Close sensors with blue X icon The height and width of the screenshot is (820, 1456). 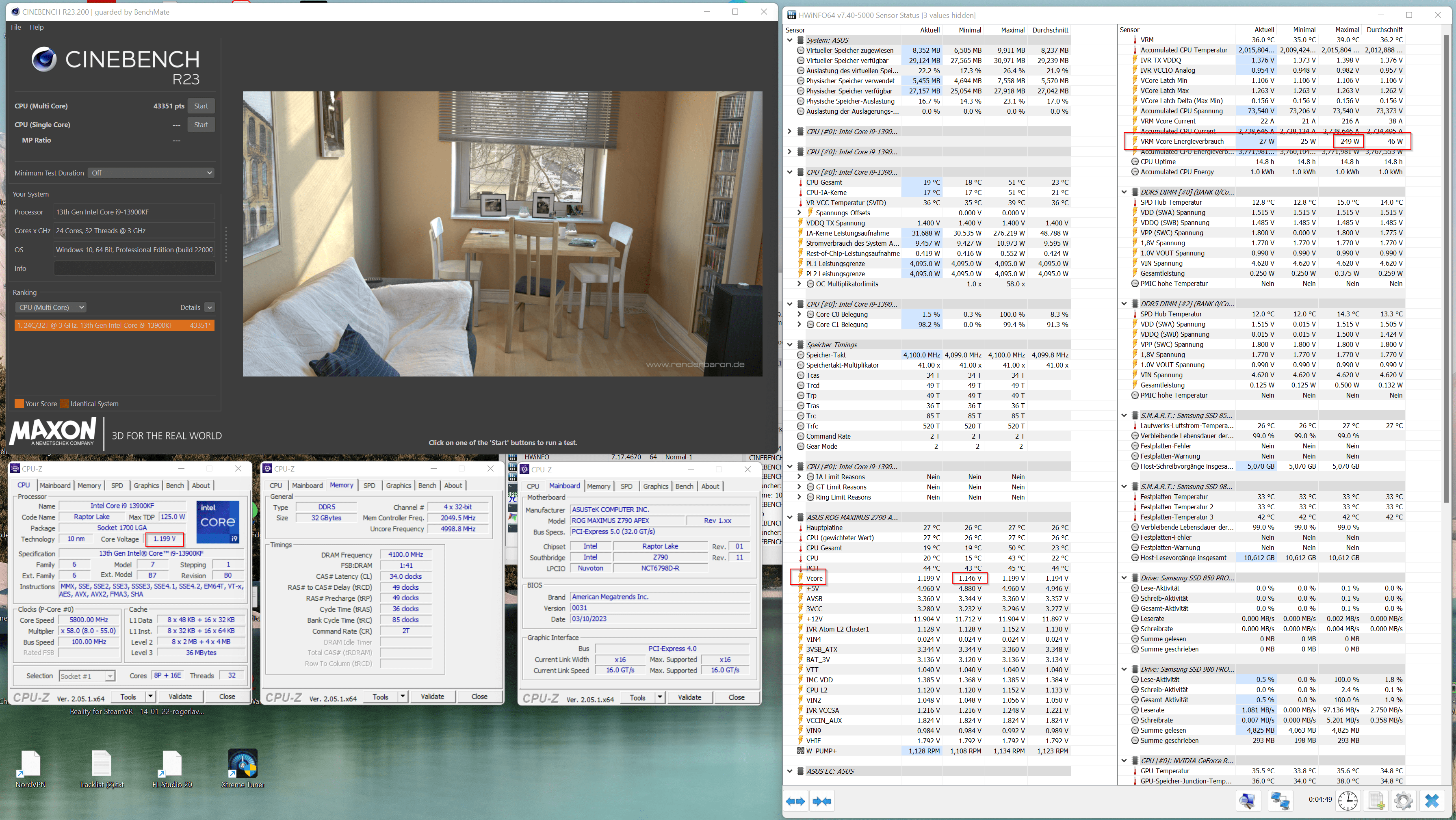pyautogui.click(x=1432, y=801)
